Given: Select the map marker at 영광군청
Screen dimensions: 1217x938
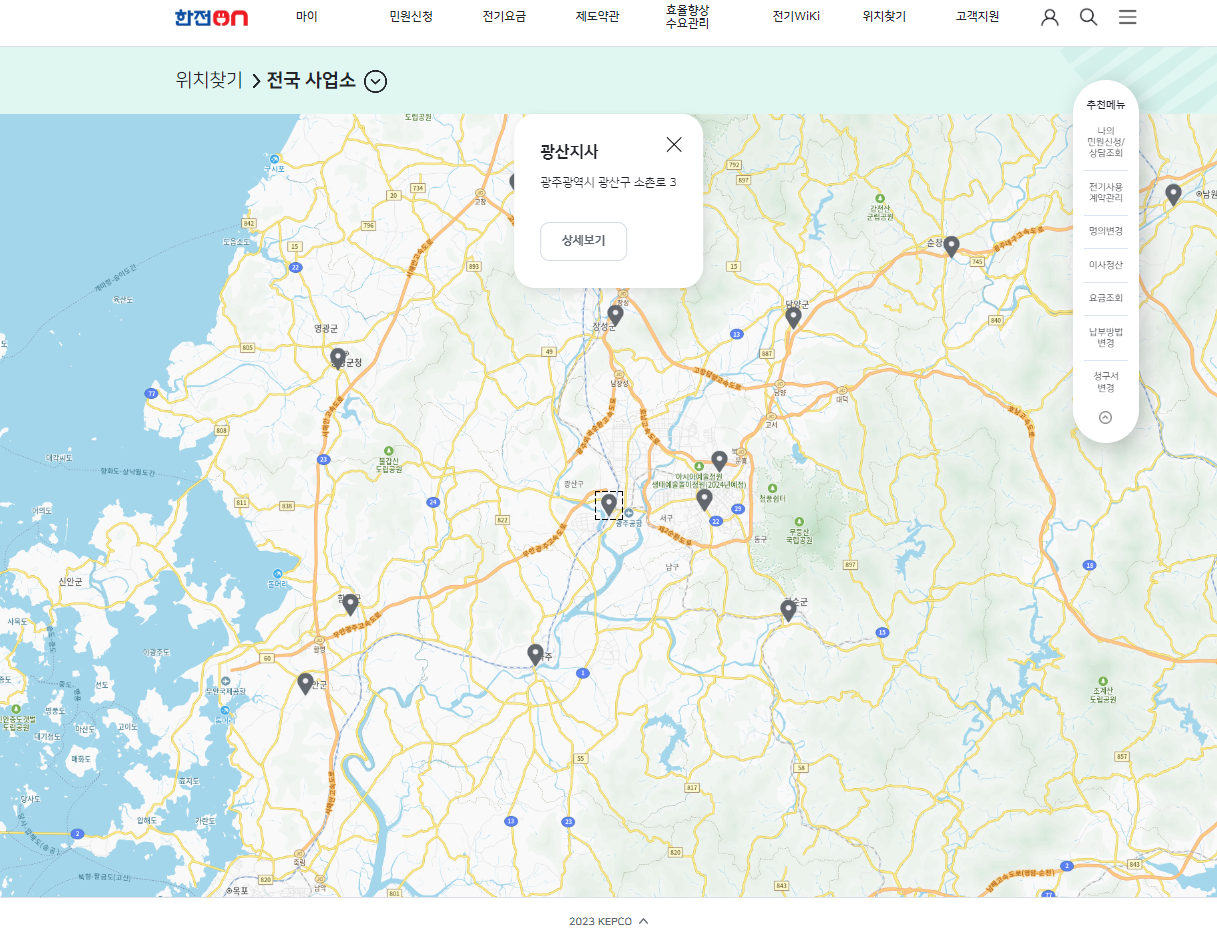Looking at the screenshot, I should (338, 359).
